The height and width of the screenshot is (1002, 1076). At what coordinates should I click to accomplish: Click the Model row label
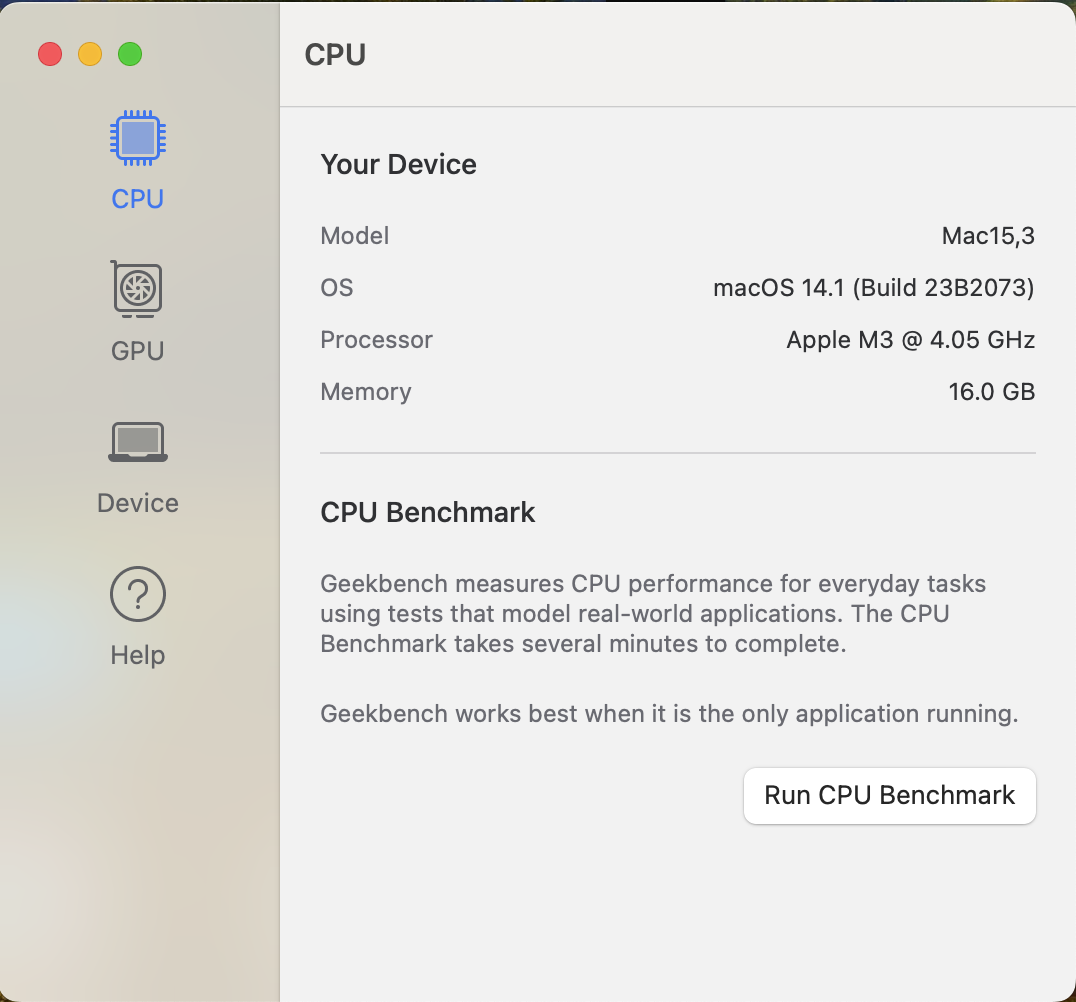pos(355,236)
